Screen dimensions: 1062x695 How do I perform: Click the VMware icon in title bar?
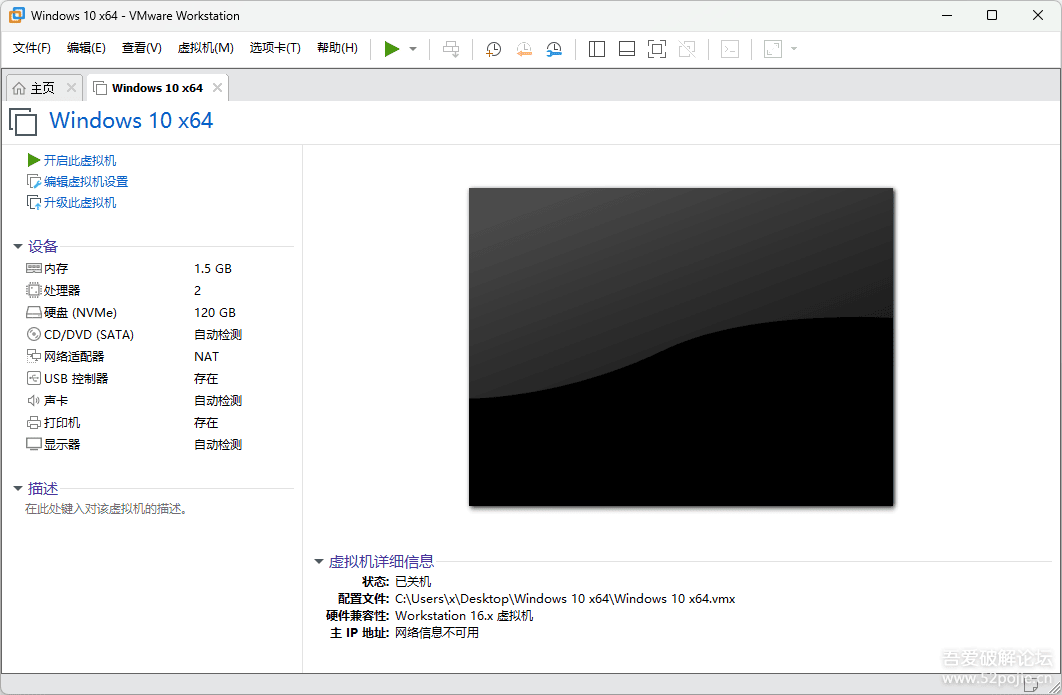click(x=16, y=15)
